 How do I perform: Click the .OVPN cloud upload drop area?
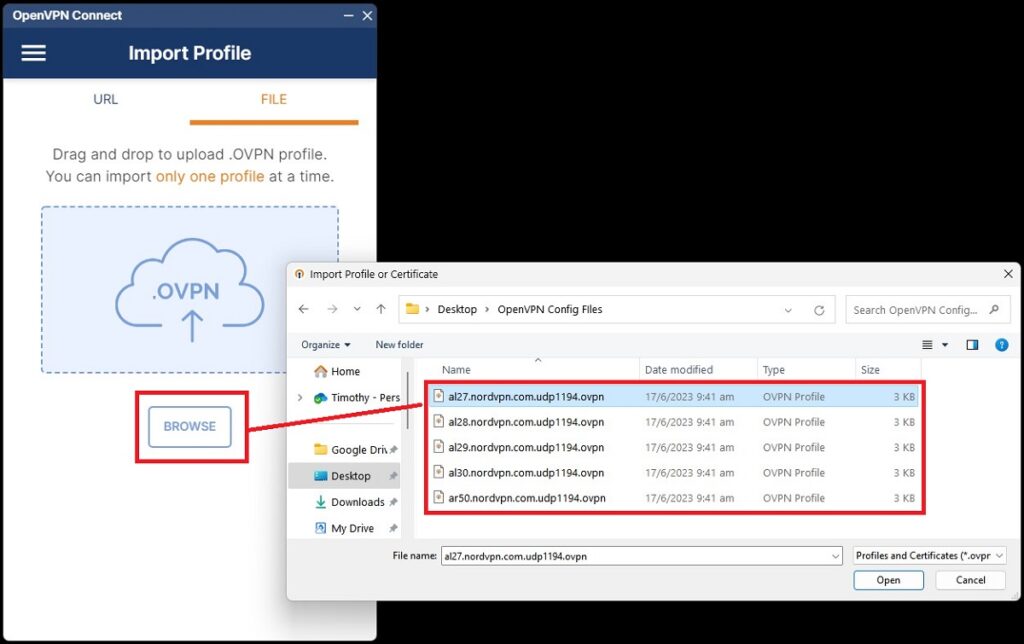(x=189, y=289)
